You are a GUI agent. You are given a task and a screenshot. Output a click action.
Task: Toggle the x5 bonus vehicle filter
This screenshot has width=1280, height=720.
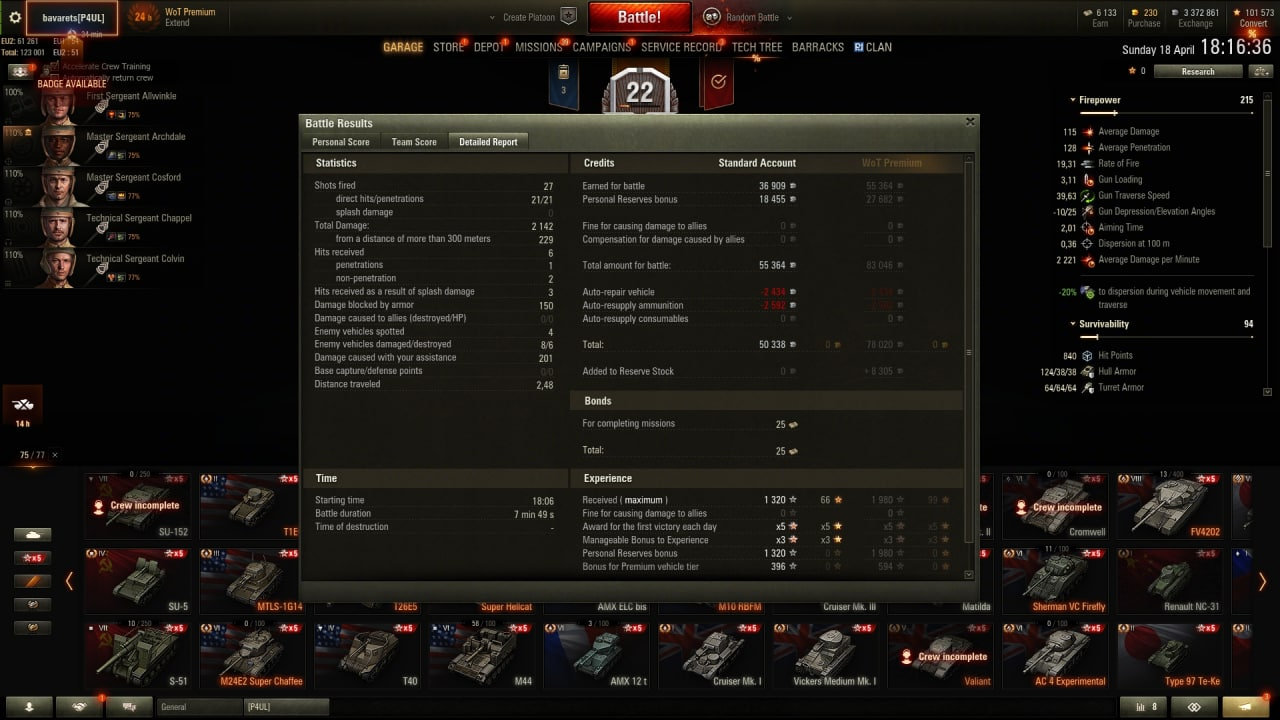[x=32, y=557]
